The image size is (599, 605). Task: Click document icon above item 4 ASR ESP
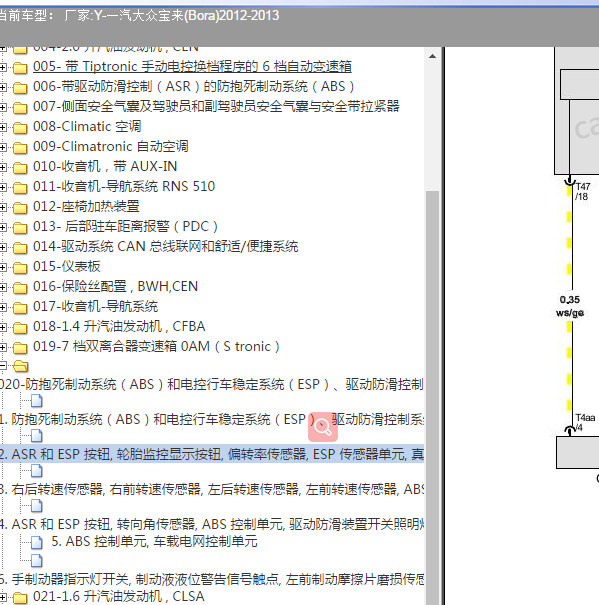[37, 506]
